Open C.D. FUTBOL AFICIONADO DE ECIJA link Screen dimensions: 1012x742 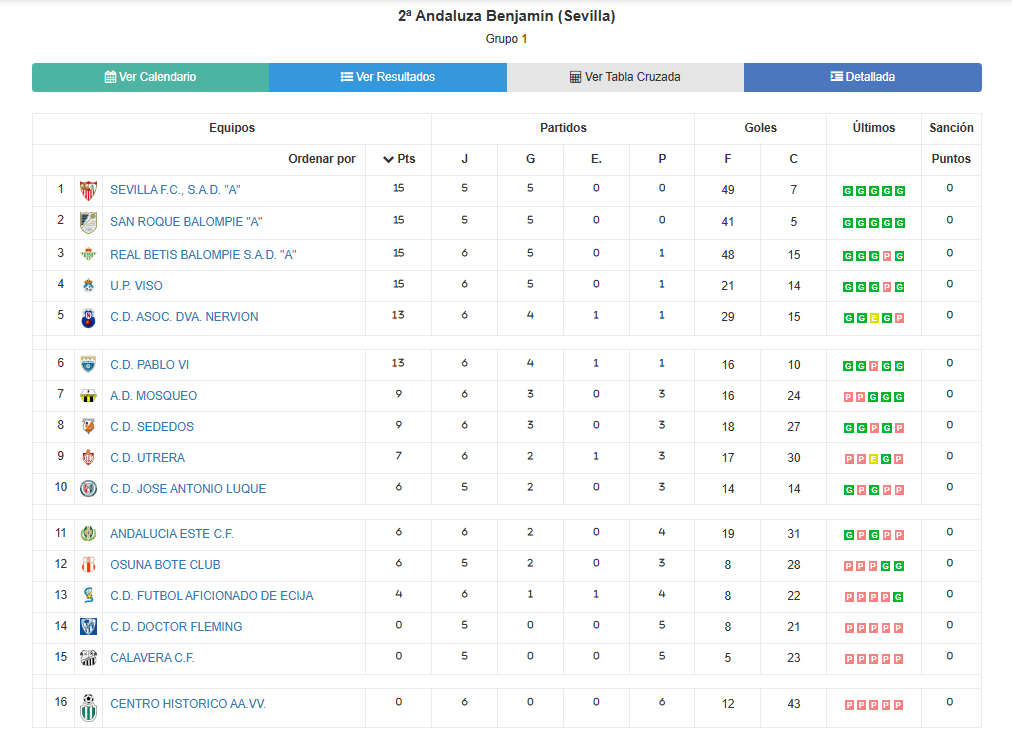click(x=212, y=596)
